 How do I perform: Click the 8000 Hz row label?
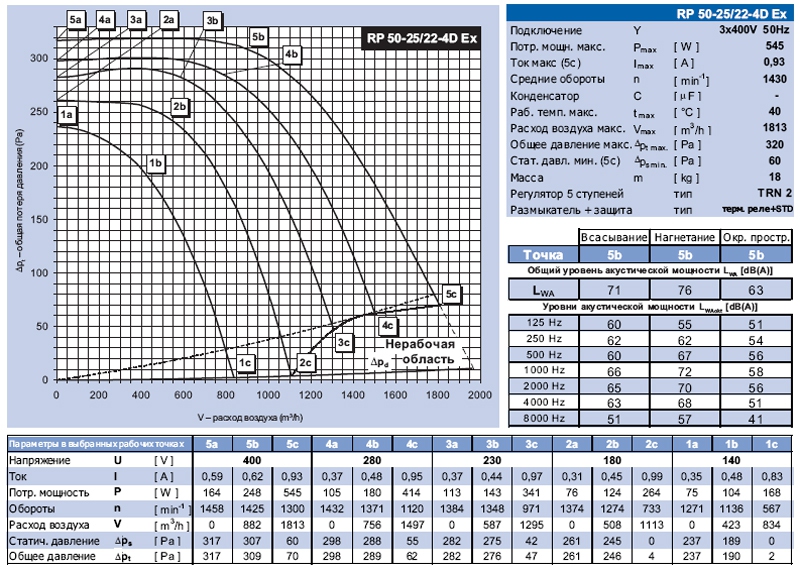pos(544,417)
